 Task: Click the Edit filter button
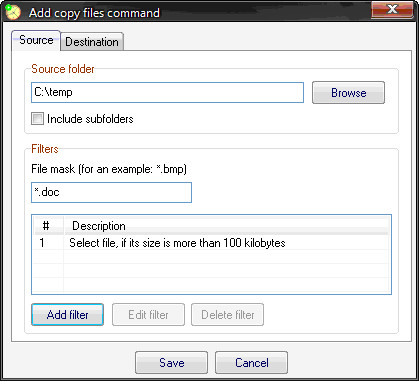(148, 315)
